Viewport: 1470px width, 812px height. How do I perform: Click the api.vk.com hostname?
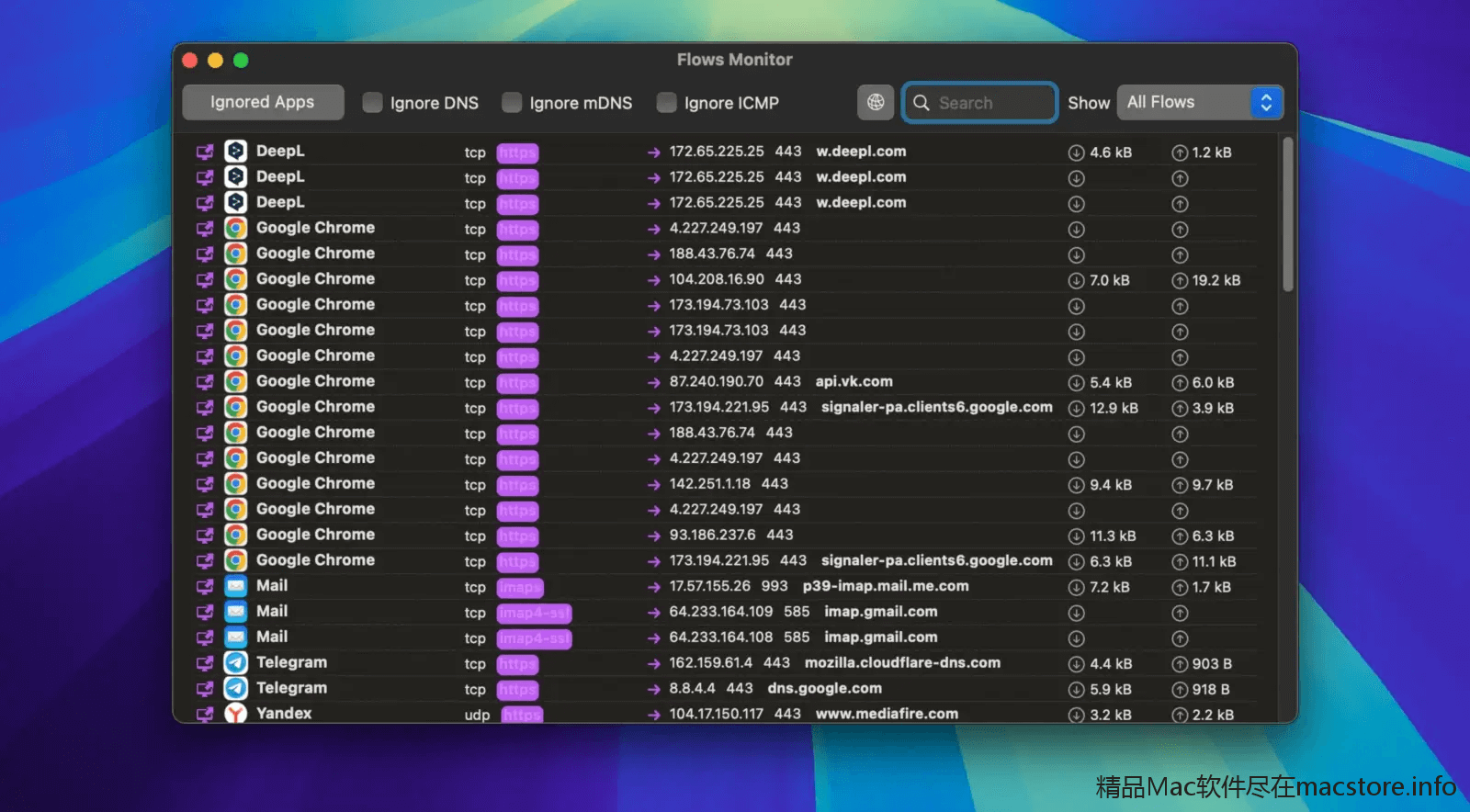tap(854, 381)
